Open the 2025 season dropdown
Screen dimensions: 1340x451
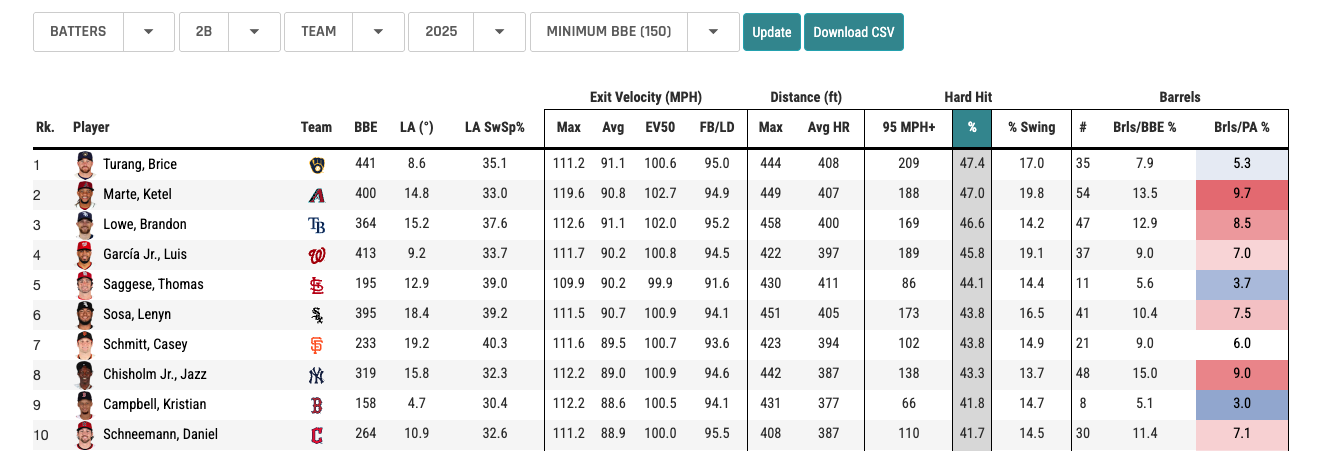tap(466, 32)
